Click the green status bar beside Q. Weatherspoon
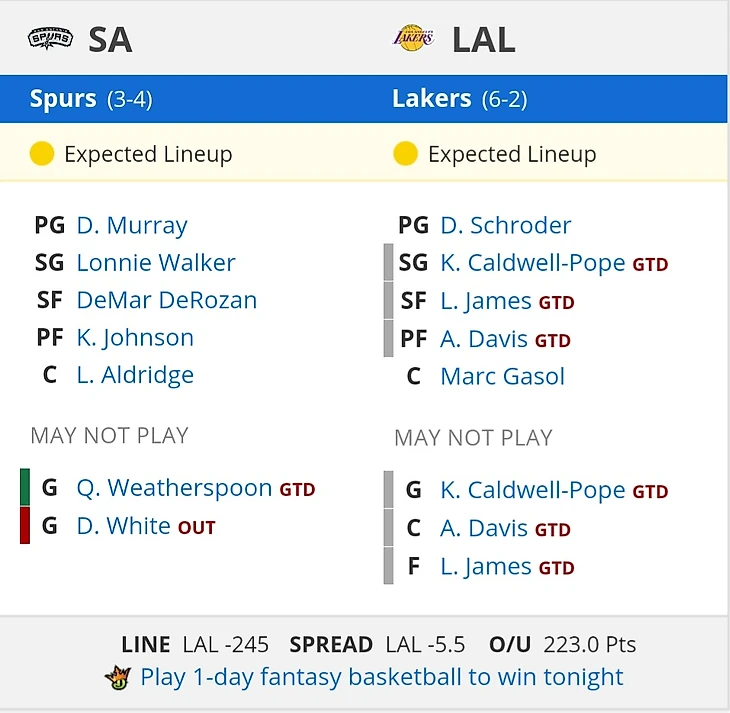The width and height of the screenshot is (730, 713). click(25, 487)
